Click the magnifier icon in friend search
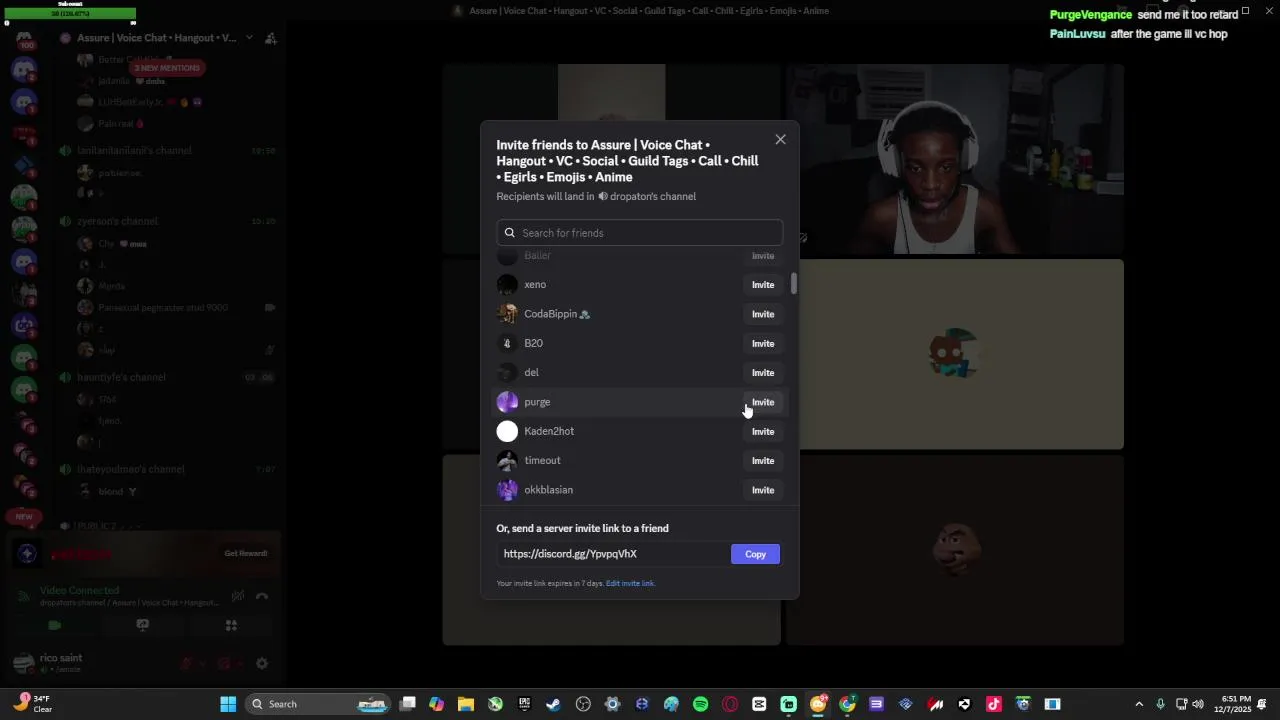1280x720 pixels. (510, 233)
